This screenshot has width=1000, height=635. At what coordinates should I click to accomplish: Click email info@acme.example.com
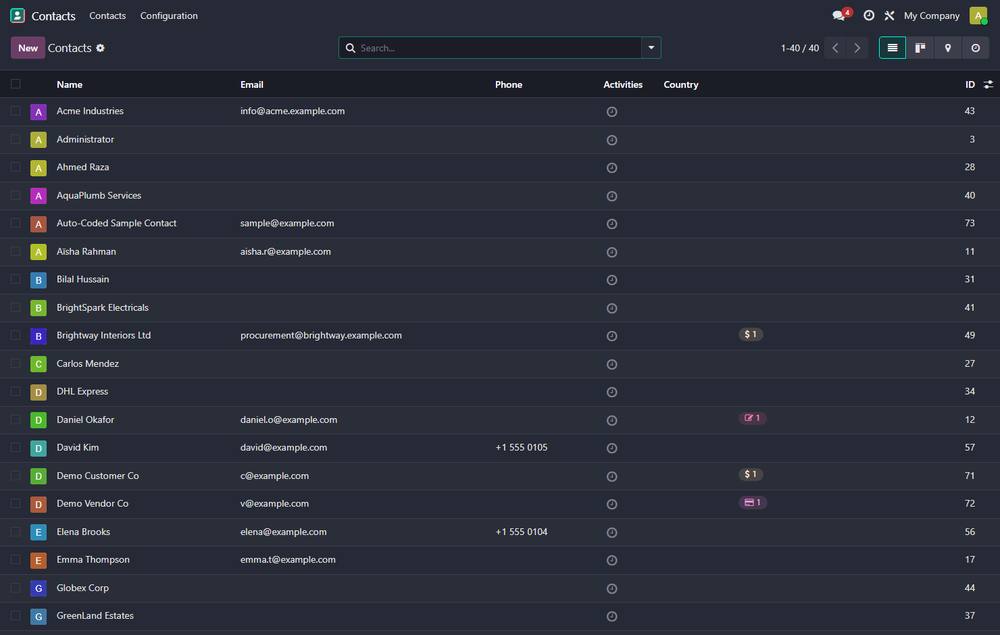(x=292, y=111)
